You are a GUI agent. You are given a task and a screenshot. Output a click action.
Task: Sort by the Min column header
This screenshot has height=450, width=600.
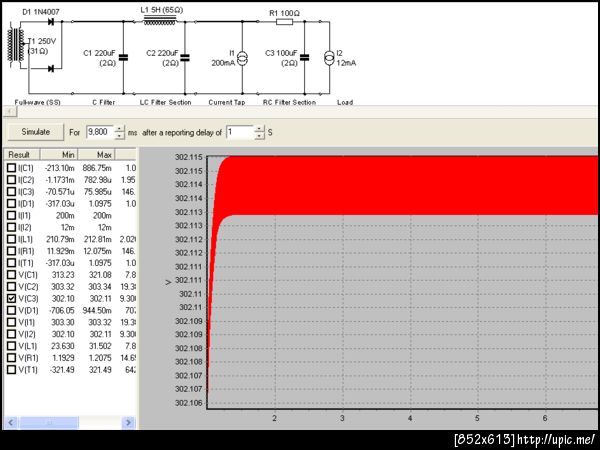click(x=59, y=155)
